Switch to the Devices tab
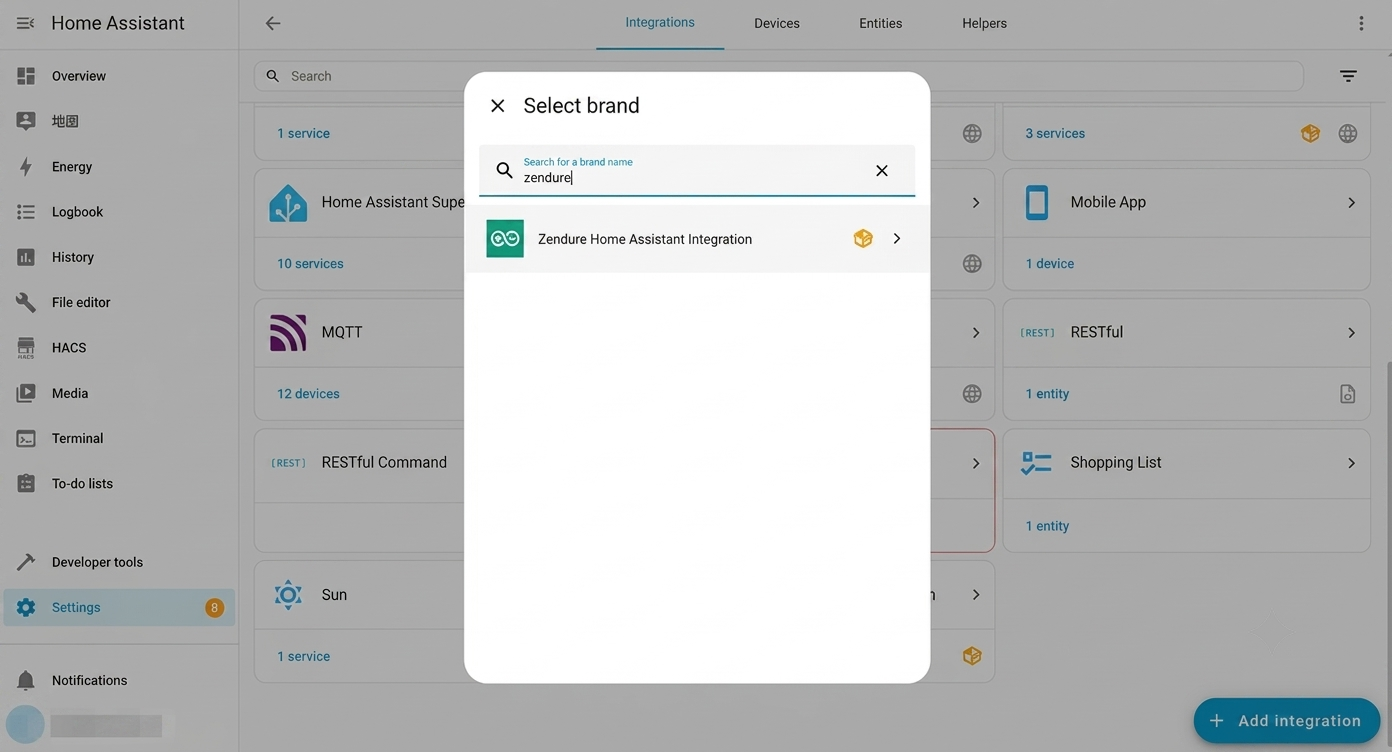 (x=777, y=23)
